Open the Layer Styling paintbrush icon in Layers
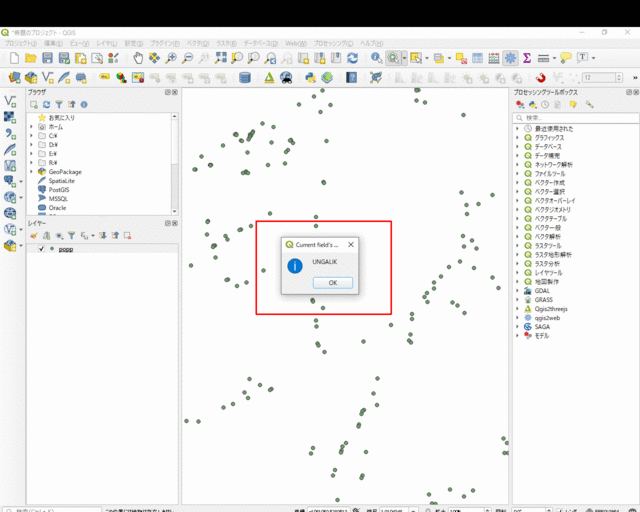Screen dimensions: 640x512 [x=34, y=236]
